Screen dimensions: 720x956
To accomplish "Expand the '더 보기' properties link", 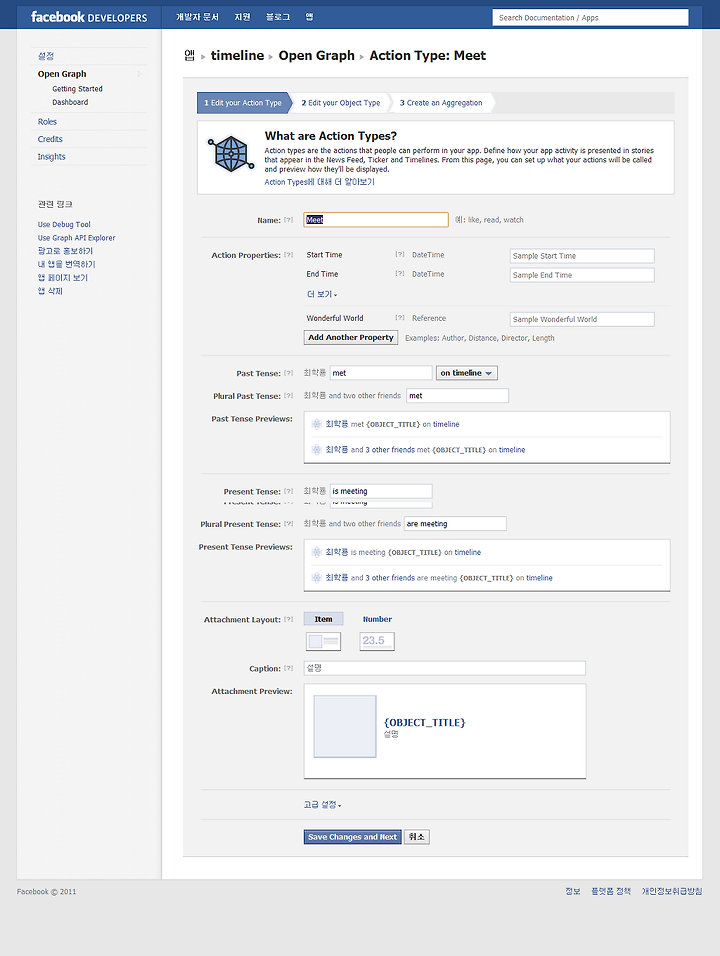I will coord(322,294).
